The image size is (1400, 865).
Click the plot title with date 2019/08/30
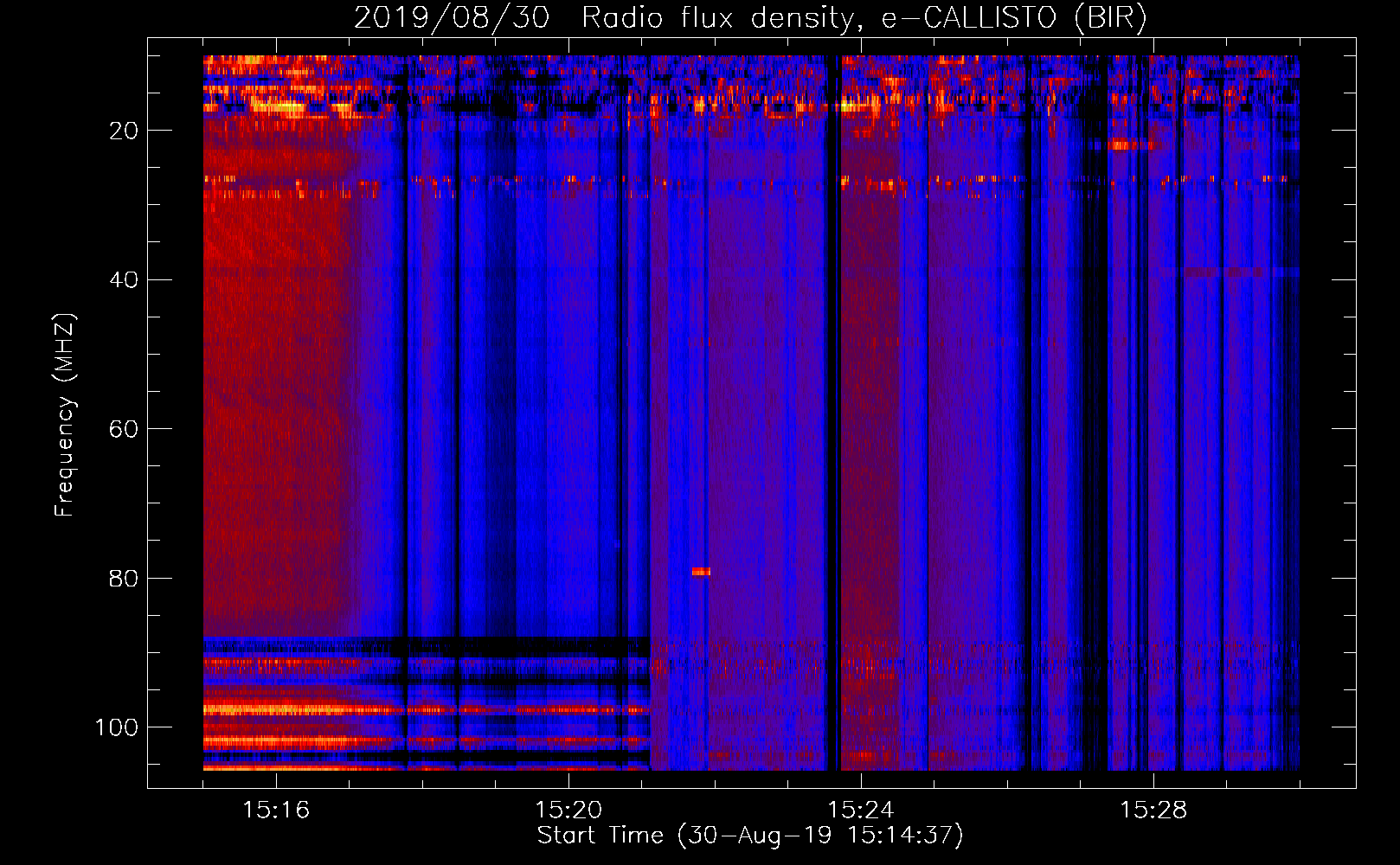point(750,18)
